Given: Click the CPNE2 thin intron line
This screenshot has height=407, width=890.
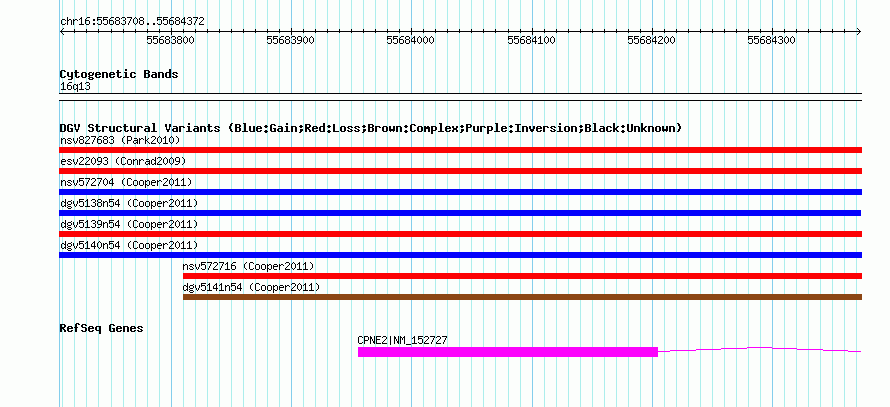Looking at the screenshot, I should 759,350.
